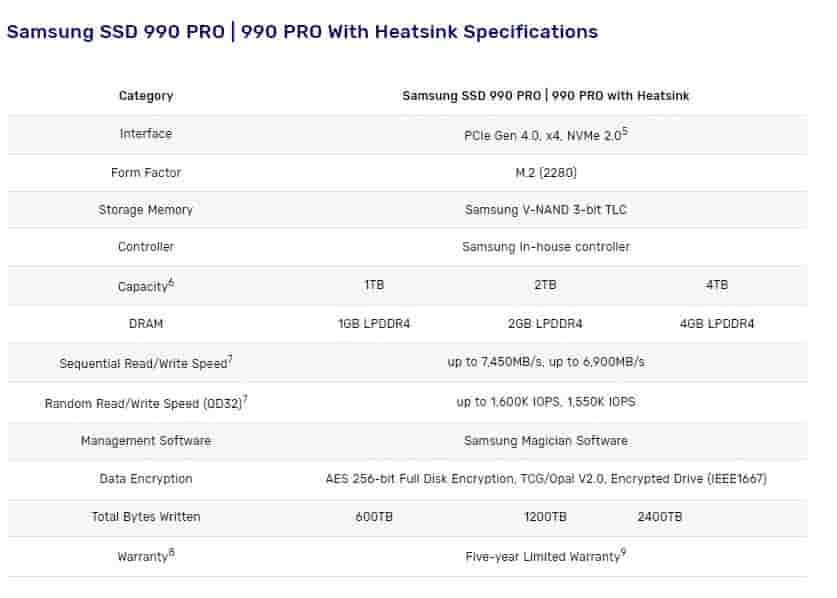Open footnote 5 next to NVMe 2.0
This screenshot has height=598, width=837.
click(x=624, y=130)
